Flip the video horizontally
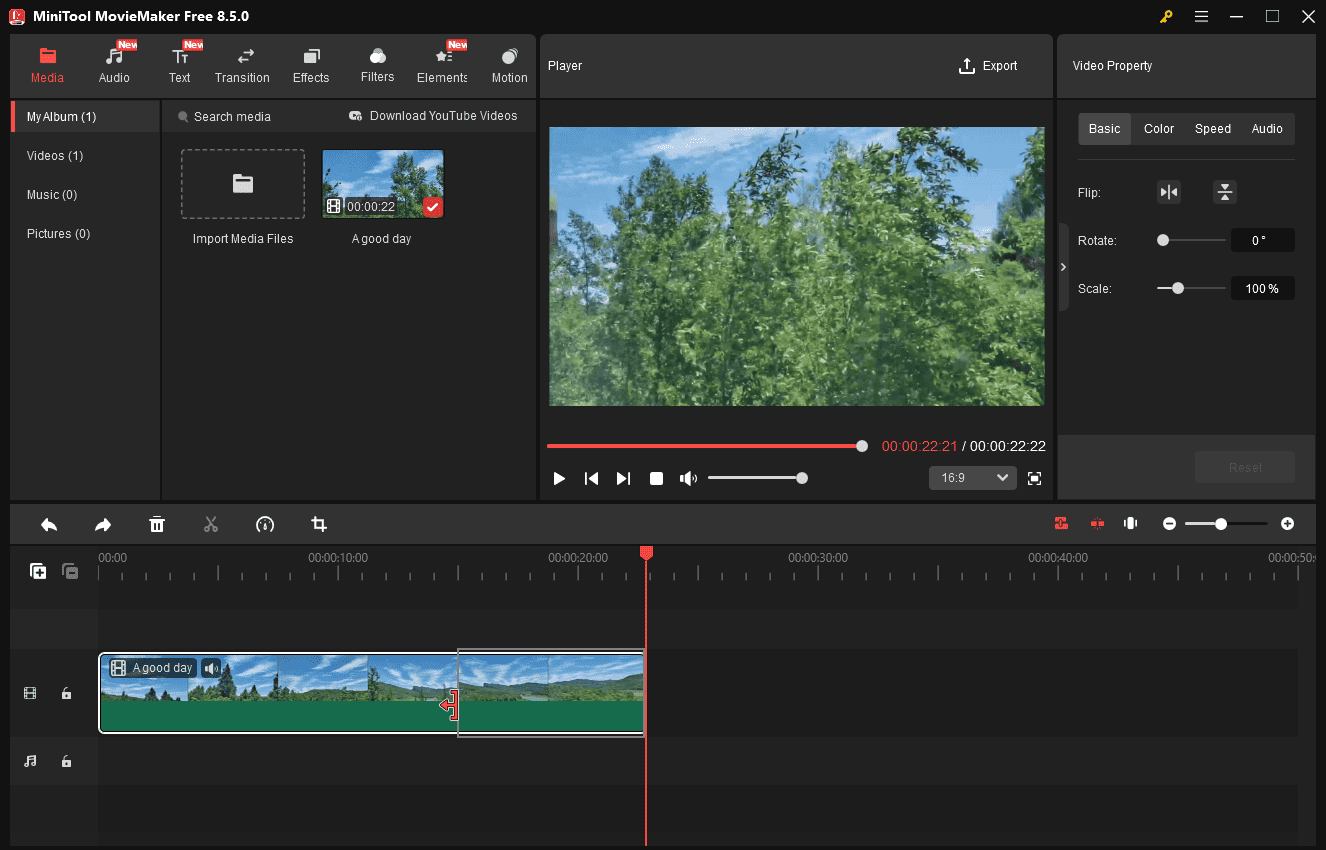Screen dimensions: 1326x850 [1169, 192]
